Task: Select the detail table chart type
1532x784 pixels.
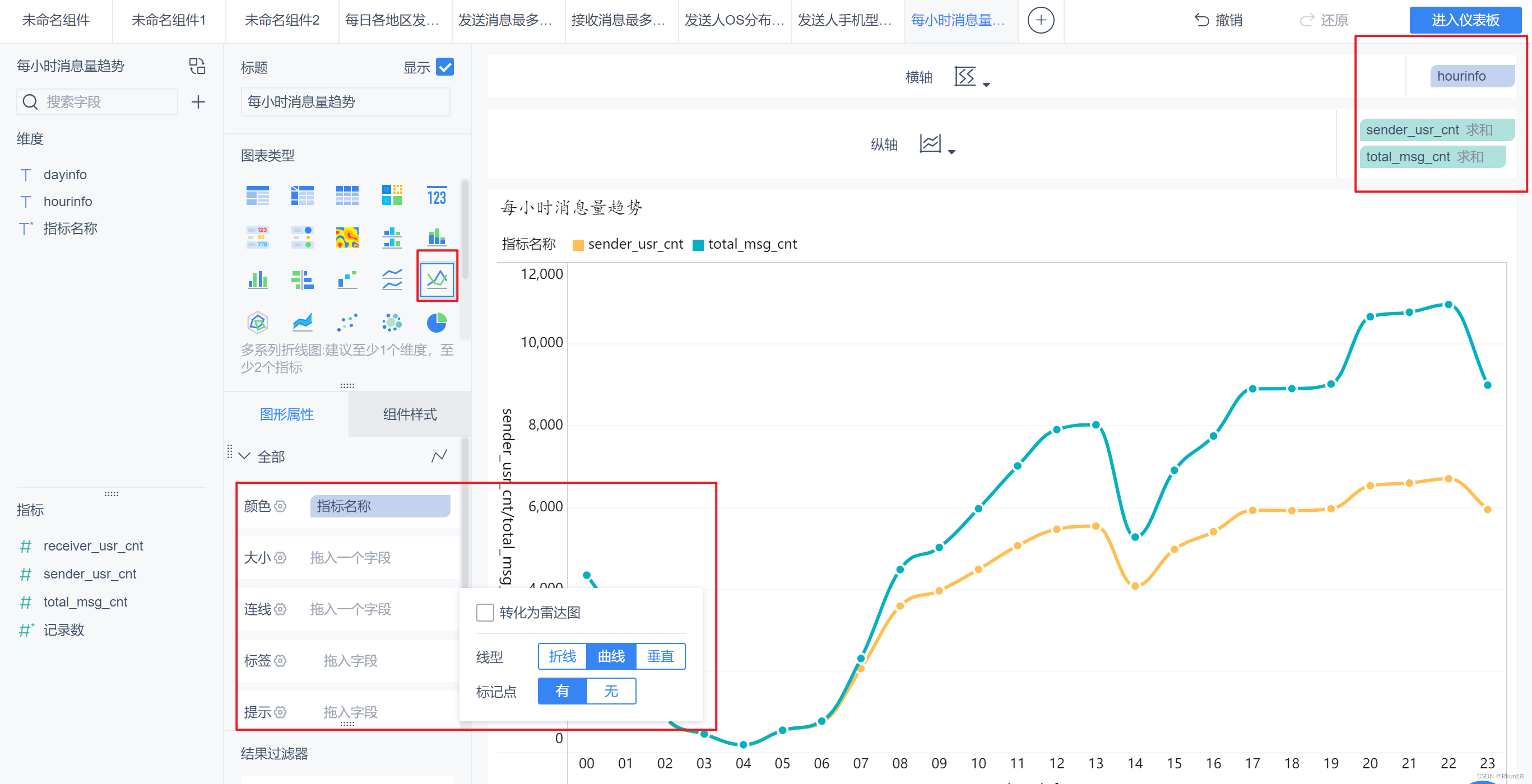Action: click(x=347, y=195)
